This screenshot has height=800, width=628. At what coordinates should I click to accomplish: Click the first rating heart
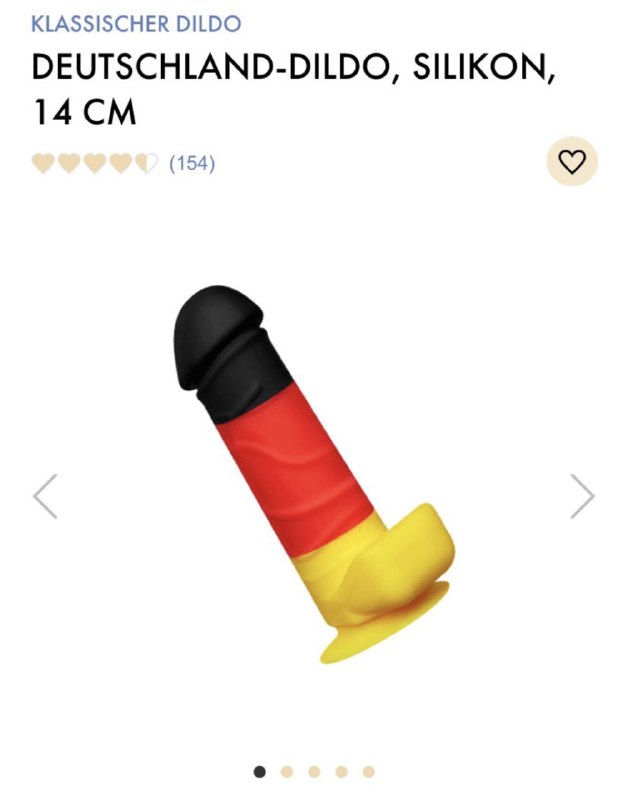click(43, 163)
